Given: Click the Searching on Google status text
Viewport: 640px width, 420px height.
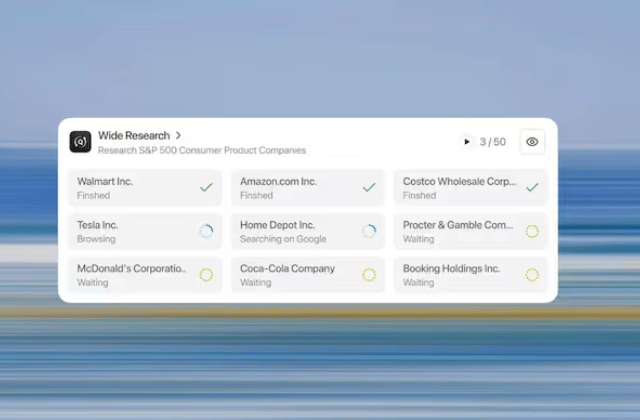Looking at the screenshot, I should point(283,239).
